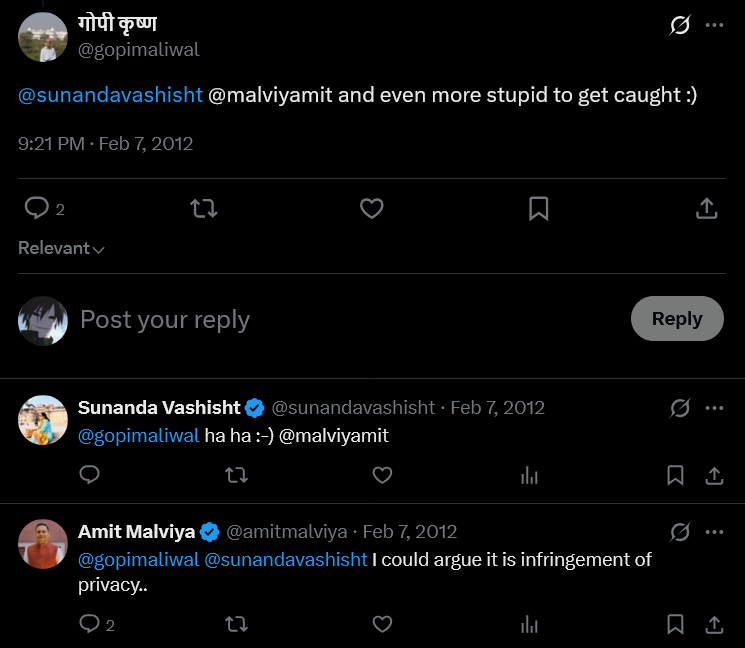Open Grok icon on main tweet header

point(679,25)
